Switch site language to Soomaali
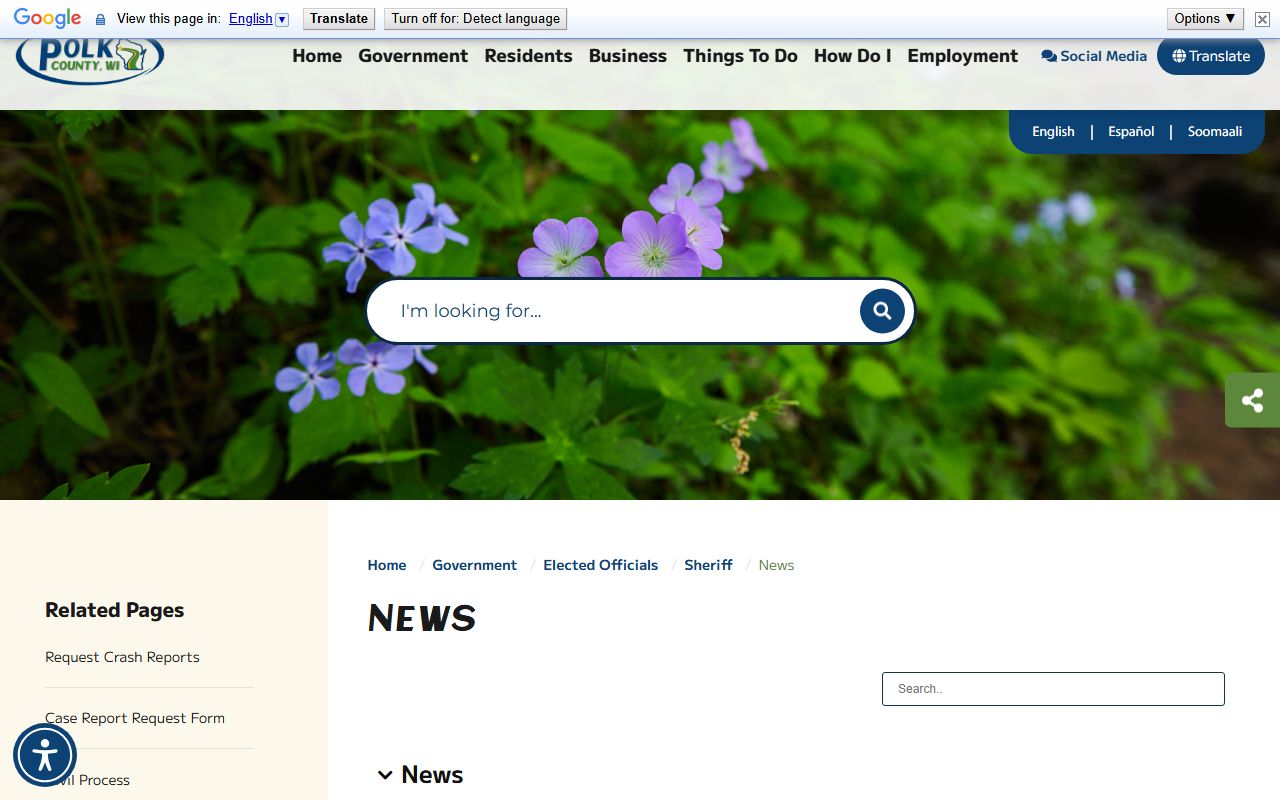 click(x=1214, y=131)
